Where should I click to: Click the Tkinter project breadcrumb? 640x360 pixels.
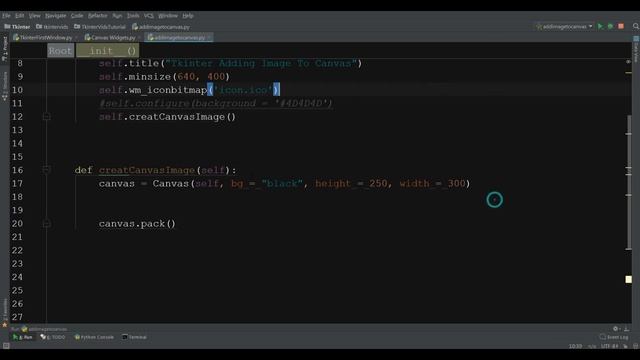click(17, 27)
